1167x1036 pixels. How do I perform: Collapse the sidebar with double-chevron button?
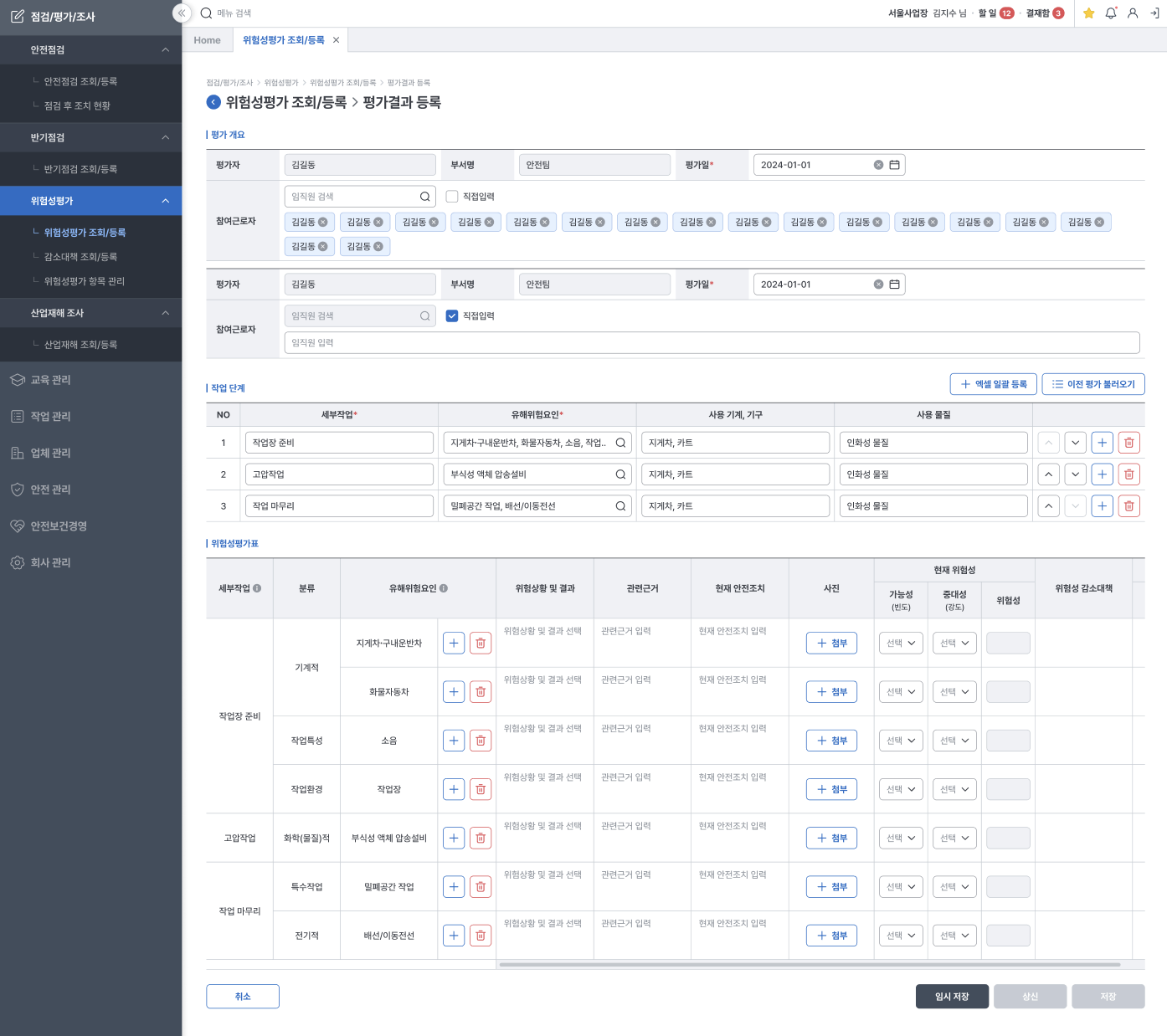[182, 13]
